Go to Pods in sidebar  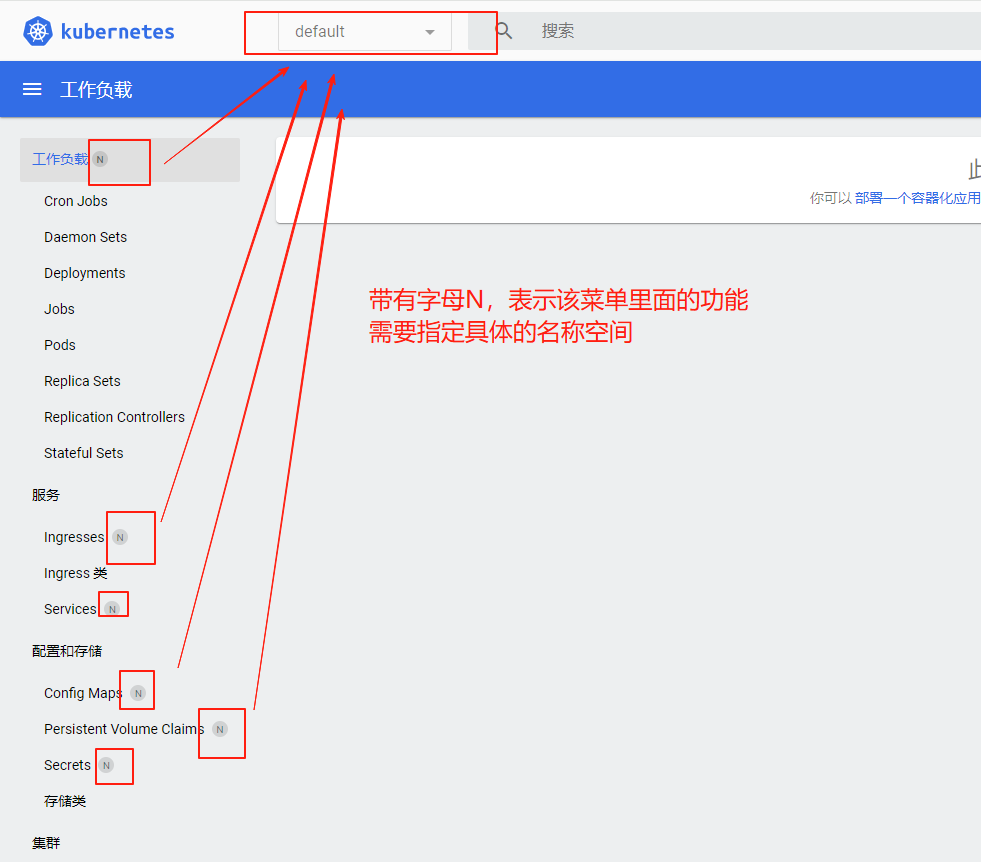[x=60, y=345]
